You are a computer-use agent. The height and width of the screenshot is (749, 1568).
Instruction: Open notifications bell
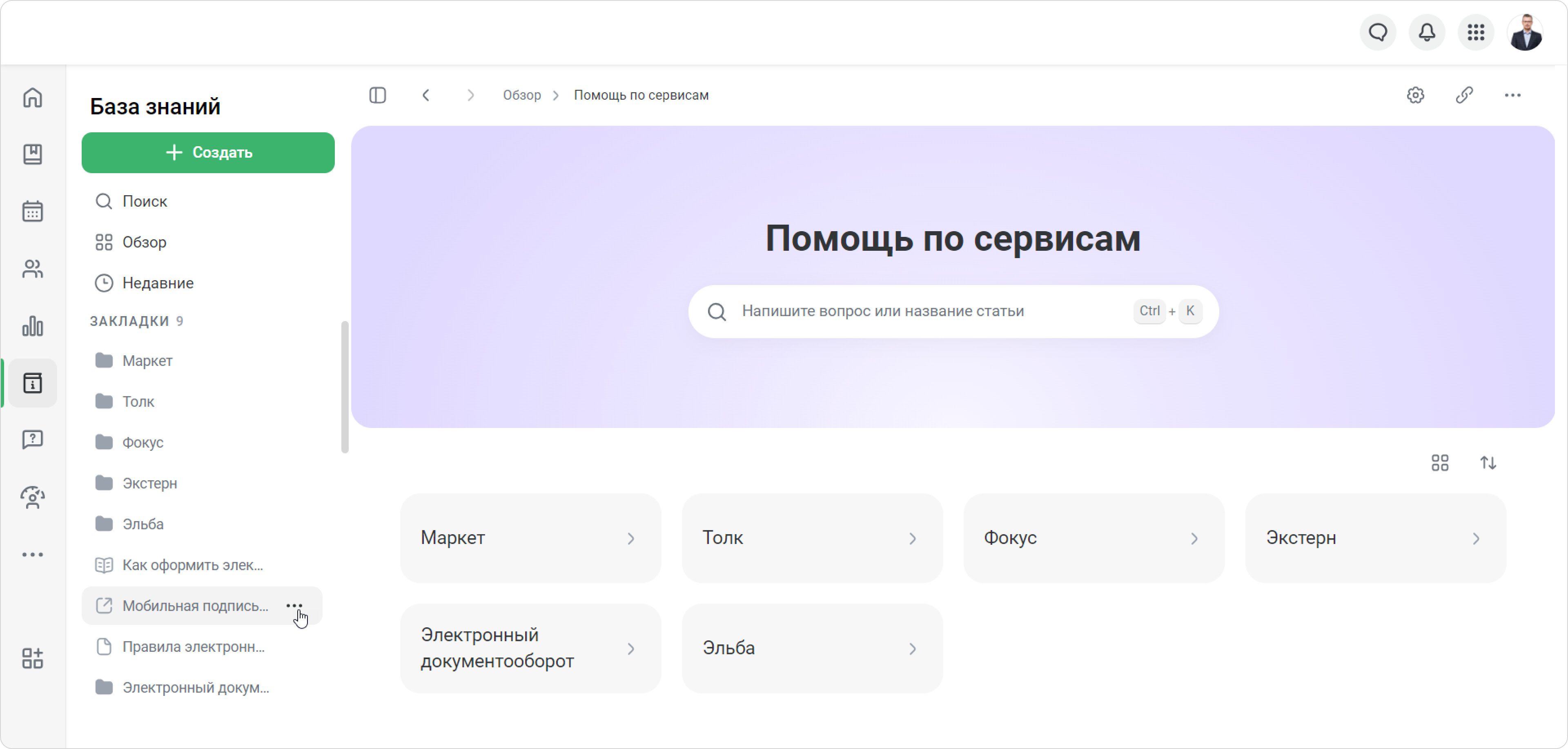point(1427,32)
